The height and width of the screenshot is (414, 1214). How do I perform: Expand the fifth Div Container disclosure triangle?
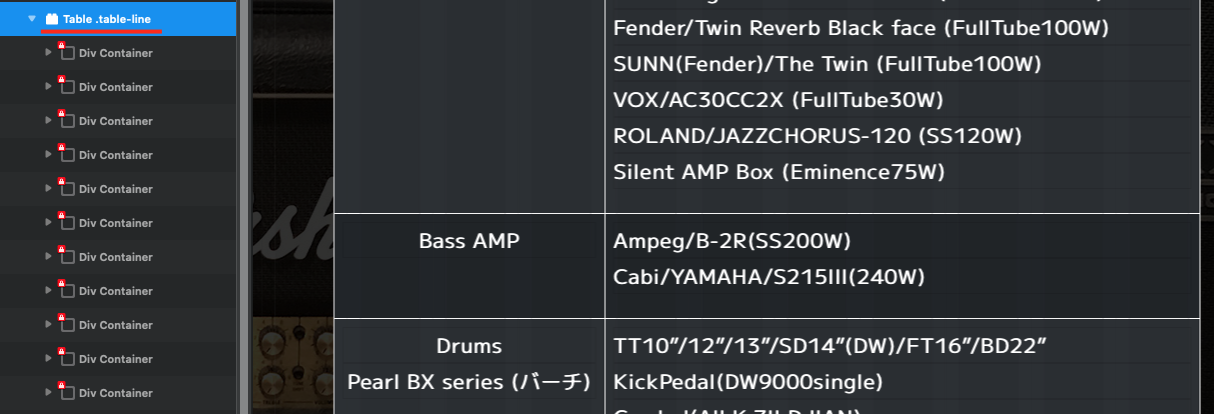click(x=49, y=189)
